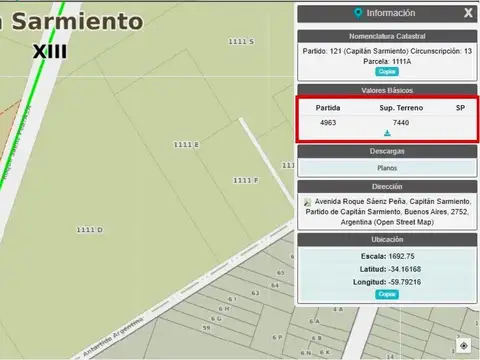
Task: Click the Parcela: 1111A text
Action: [x=387, y=61]
